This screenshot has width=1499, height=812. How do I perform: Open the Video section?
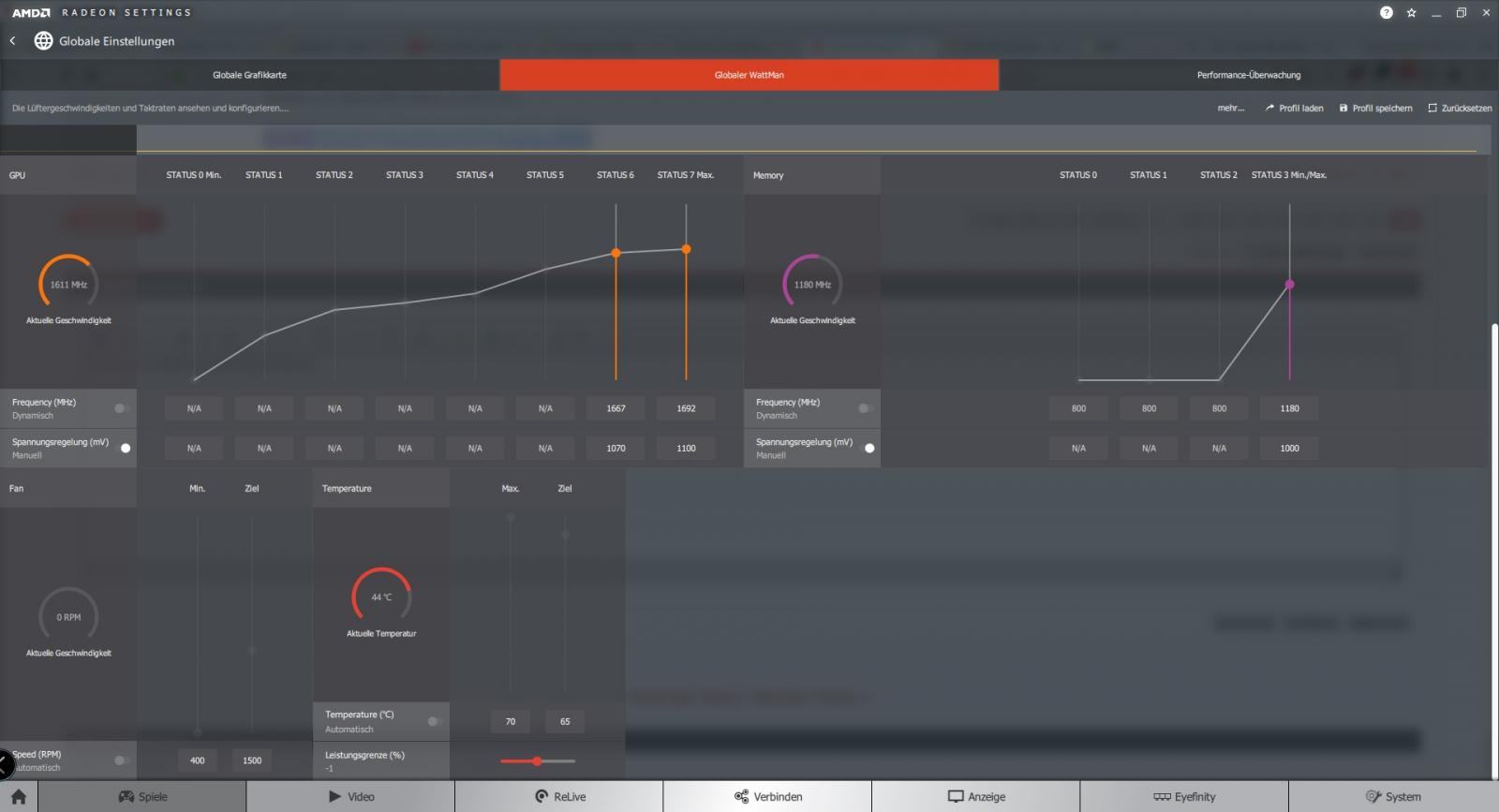coord(350,796)
